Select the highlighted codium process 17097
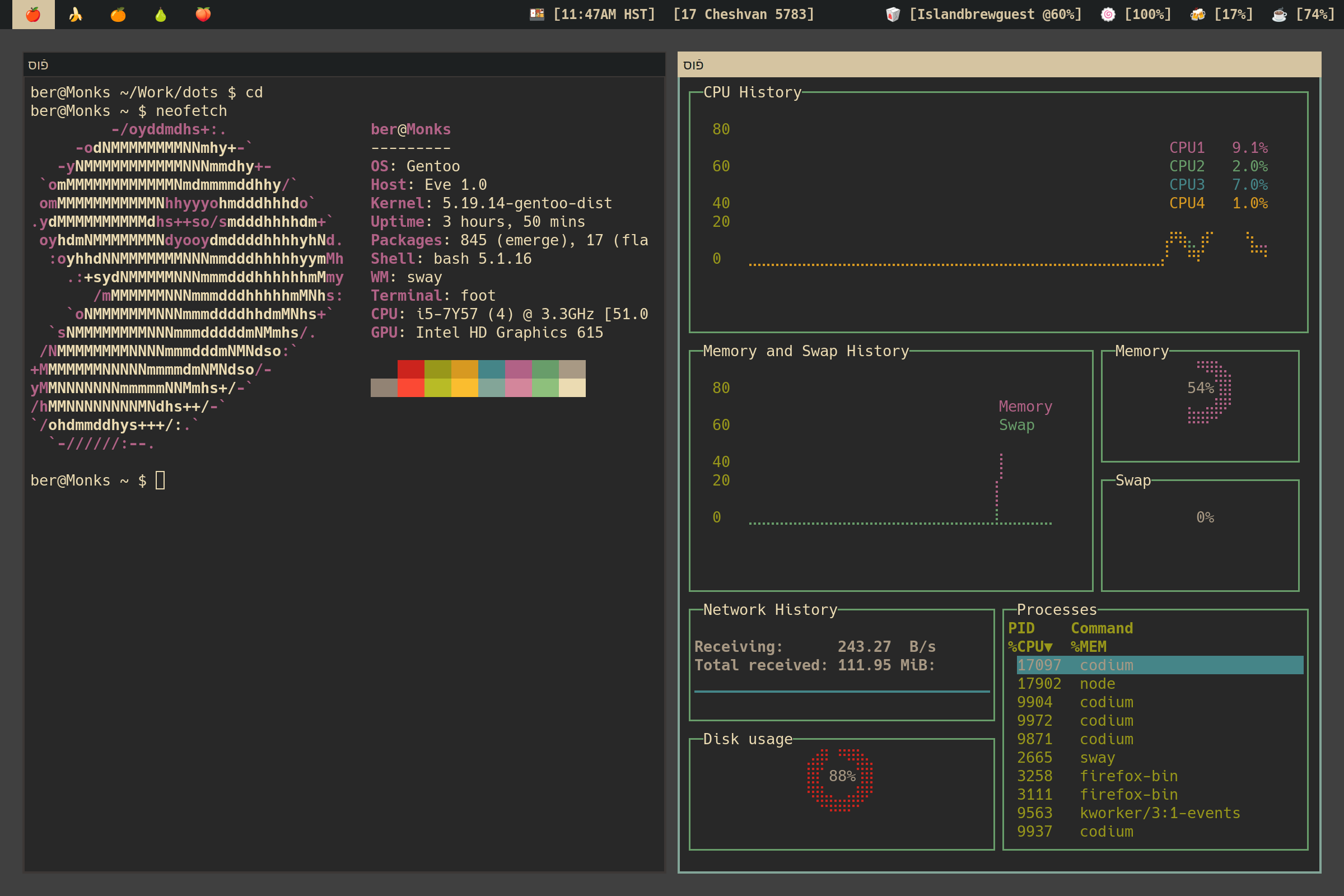This screenshot has height=896, width=1344. coord(1160,665)
